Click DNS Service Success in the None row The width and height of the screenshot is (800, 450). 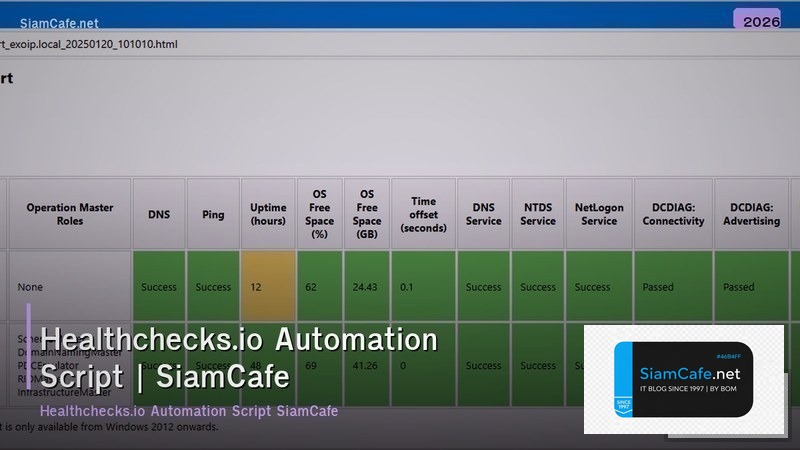pos(484,286)
